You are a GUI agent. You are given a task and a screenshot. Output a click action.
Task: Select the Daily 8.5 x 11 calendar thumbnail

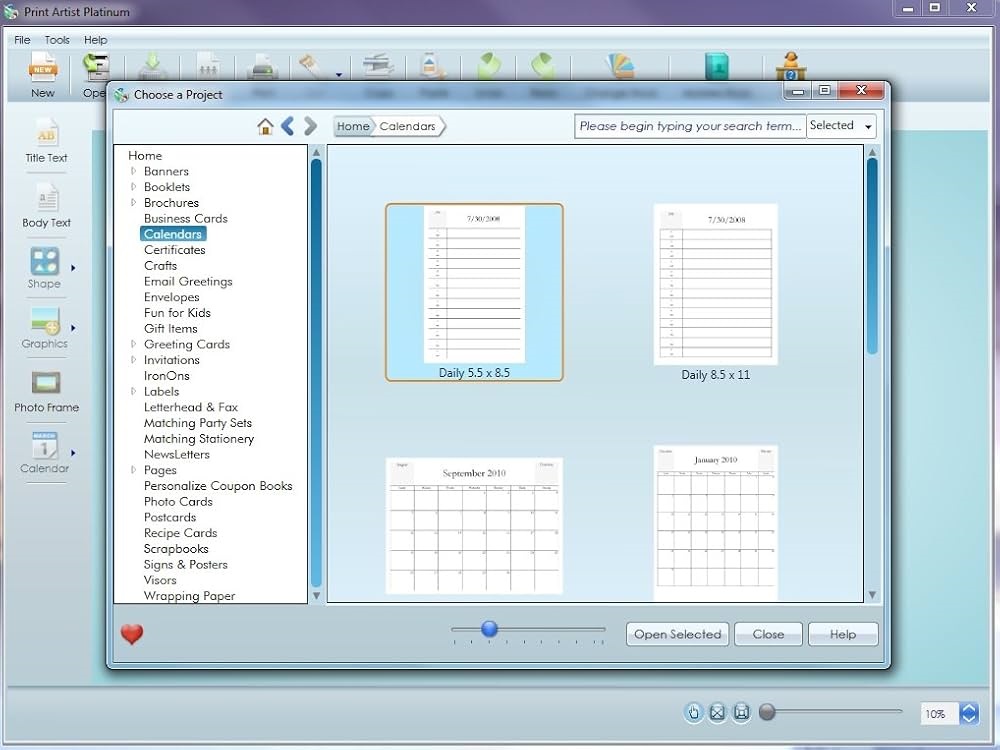point(716,293)
